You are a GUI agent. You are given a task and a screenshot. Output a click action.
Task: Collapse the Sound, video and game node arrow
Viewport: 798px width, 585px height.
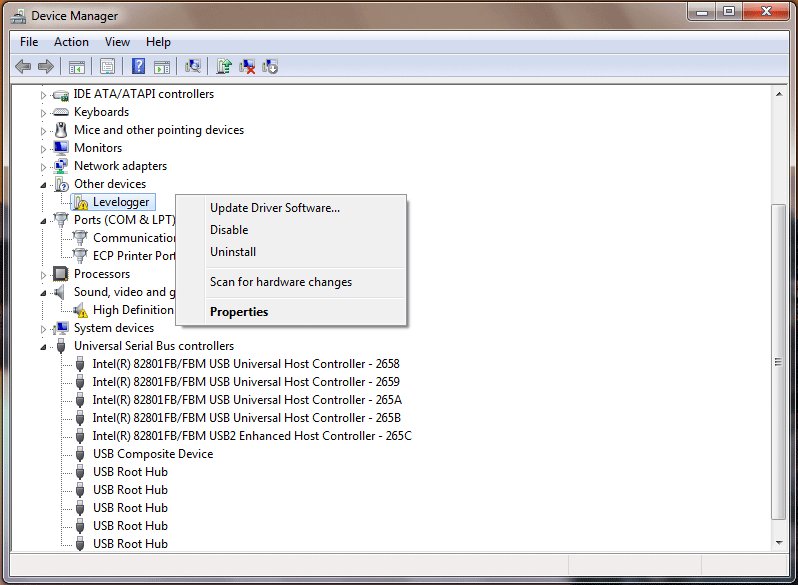[43, 293]
